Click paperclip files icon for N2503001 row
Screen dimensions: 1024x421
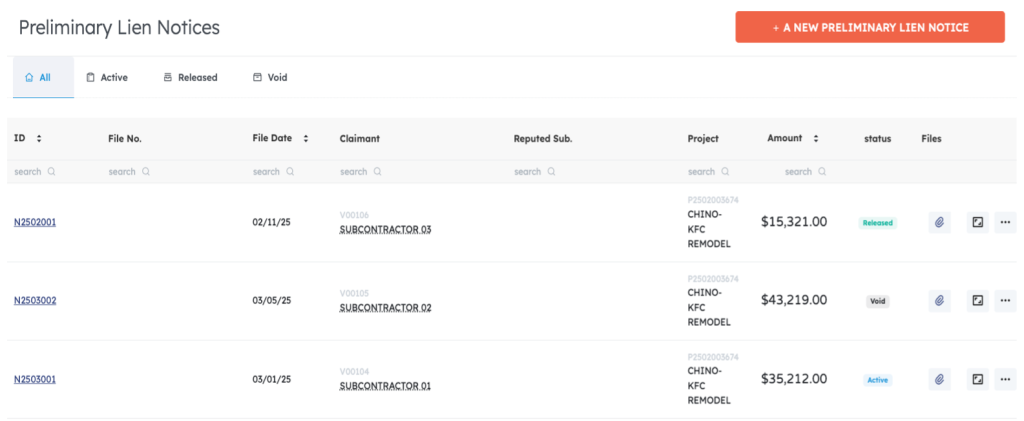[x=939, y=379]
